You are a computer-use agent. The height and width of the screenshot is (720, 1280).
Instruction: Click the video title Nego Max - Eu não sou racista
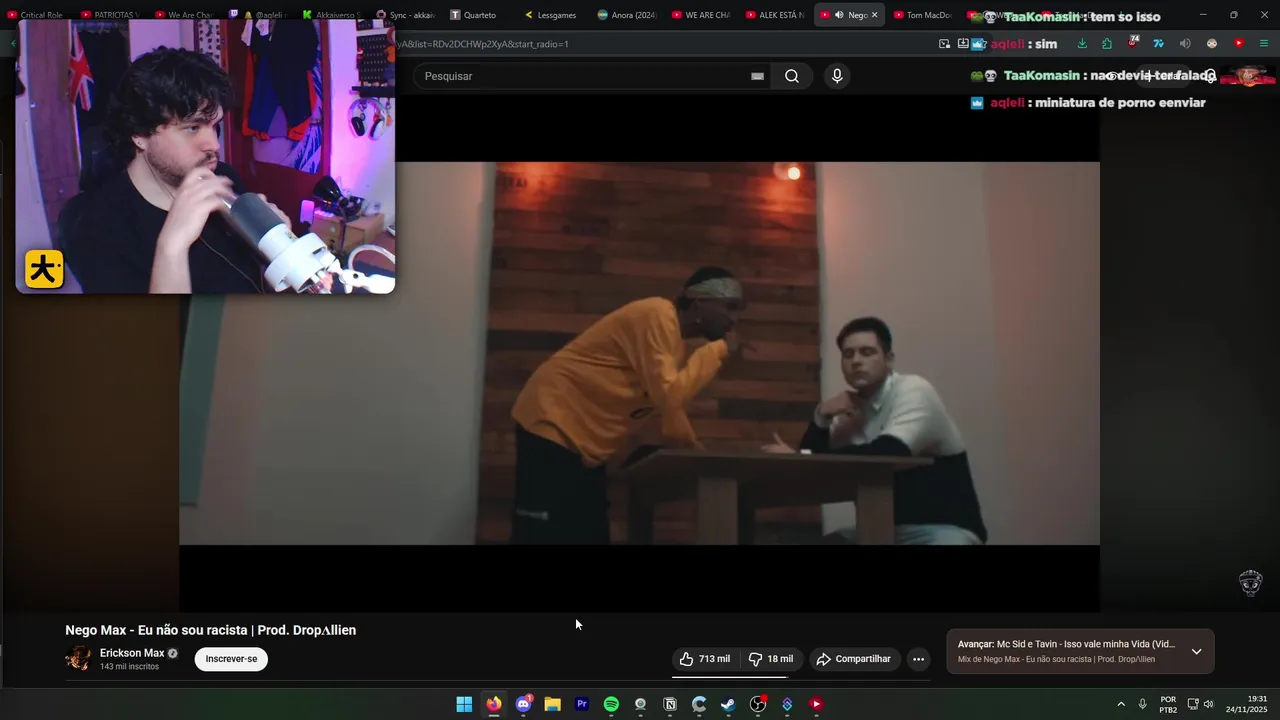point(210,630)
